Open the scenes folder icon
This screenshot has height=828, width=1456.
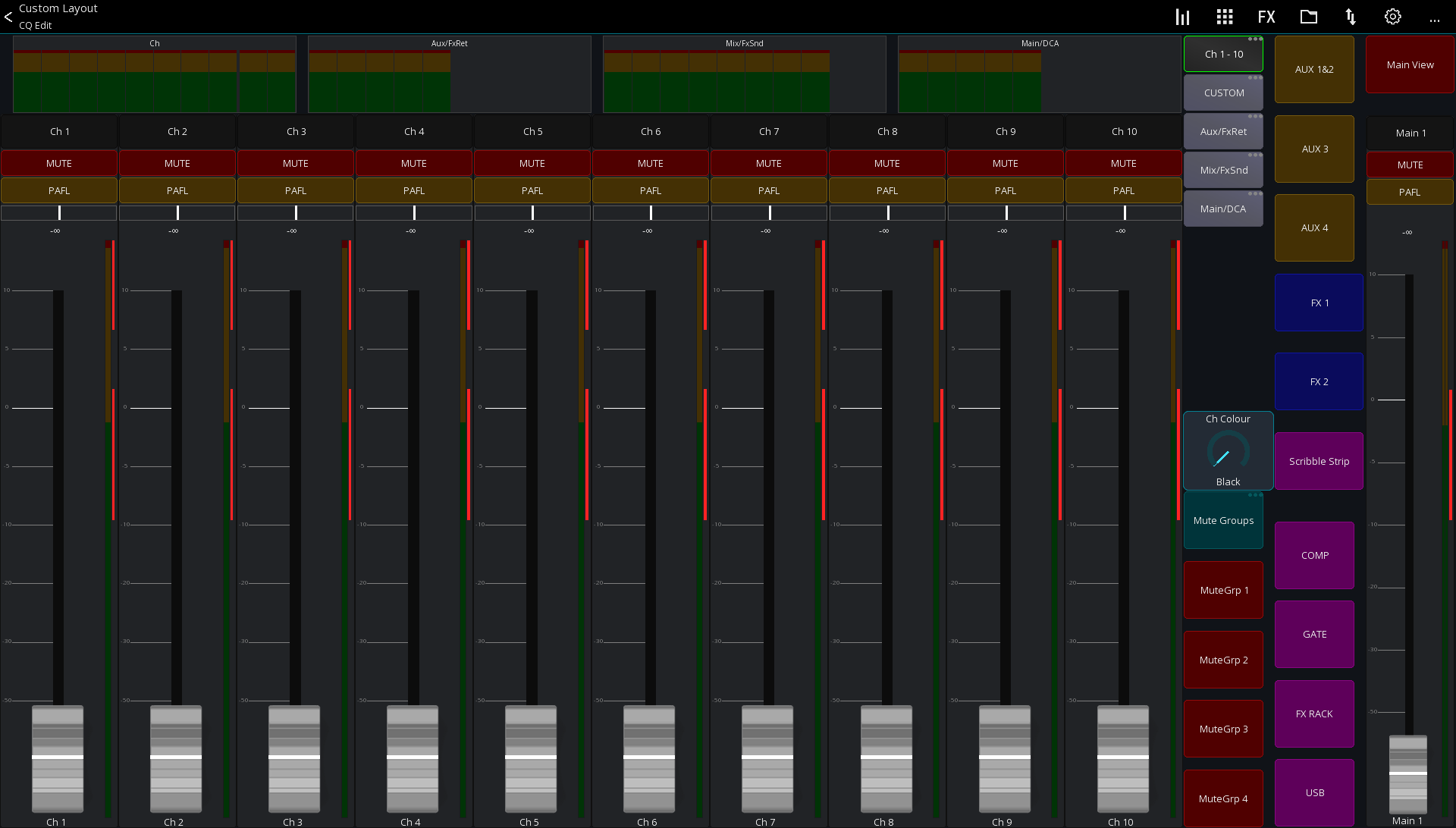click(x=1308, y=16)
